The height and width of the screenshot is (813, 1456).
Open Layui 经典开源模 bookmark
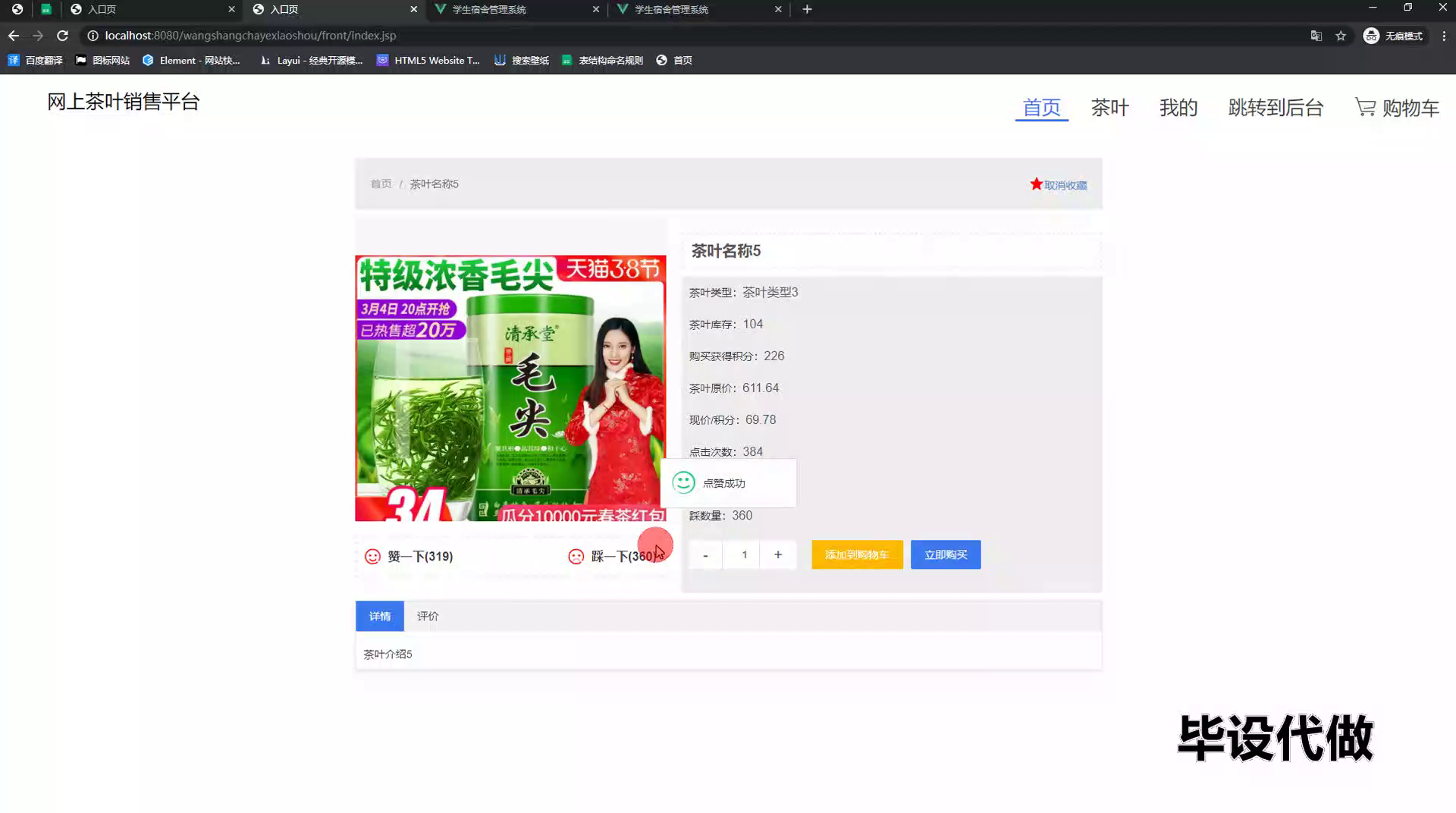[x=311, y=60]
